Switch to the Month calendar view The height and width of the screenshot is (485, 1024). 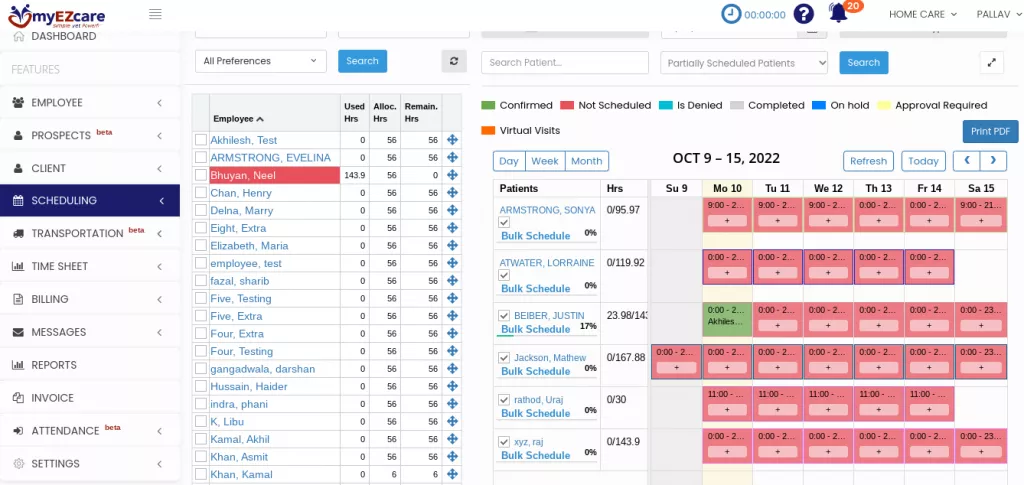point(586,161)
